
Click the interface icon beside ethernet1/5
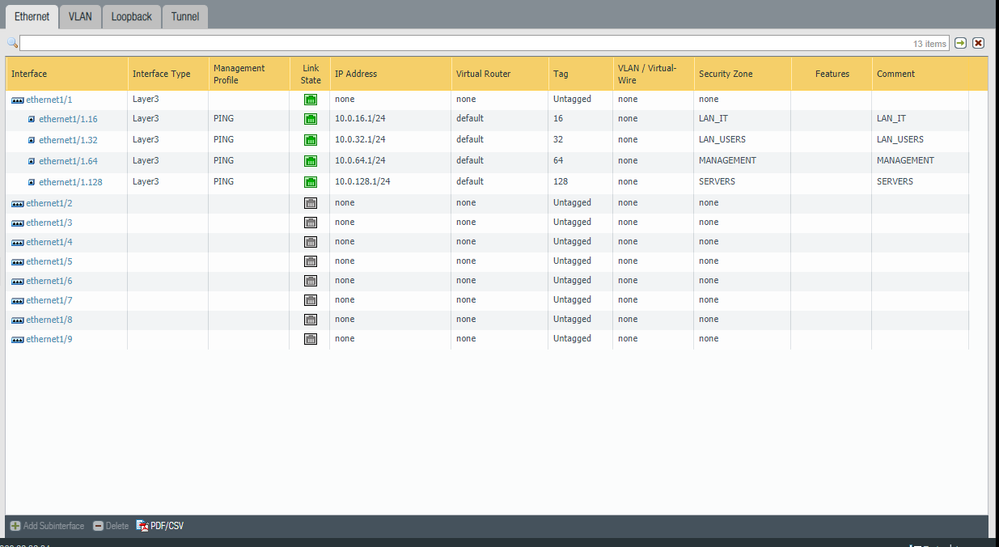(17, 262)
